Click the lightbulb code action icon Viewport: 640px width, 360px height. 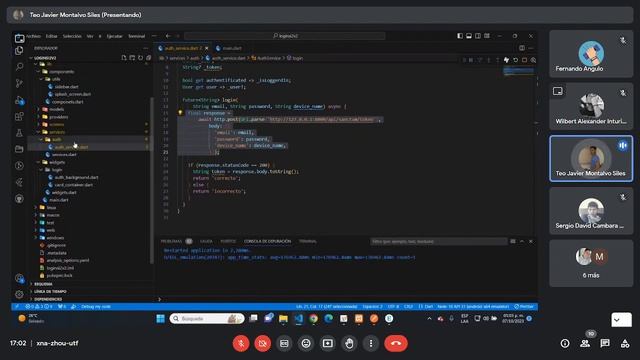[180, 113]
